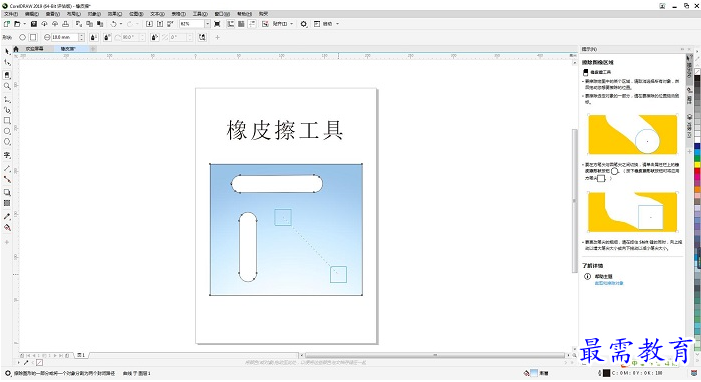Choose the round eraser nib shape

click(22, 37)
